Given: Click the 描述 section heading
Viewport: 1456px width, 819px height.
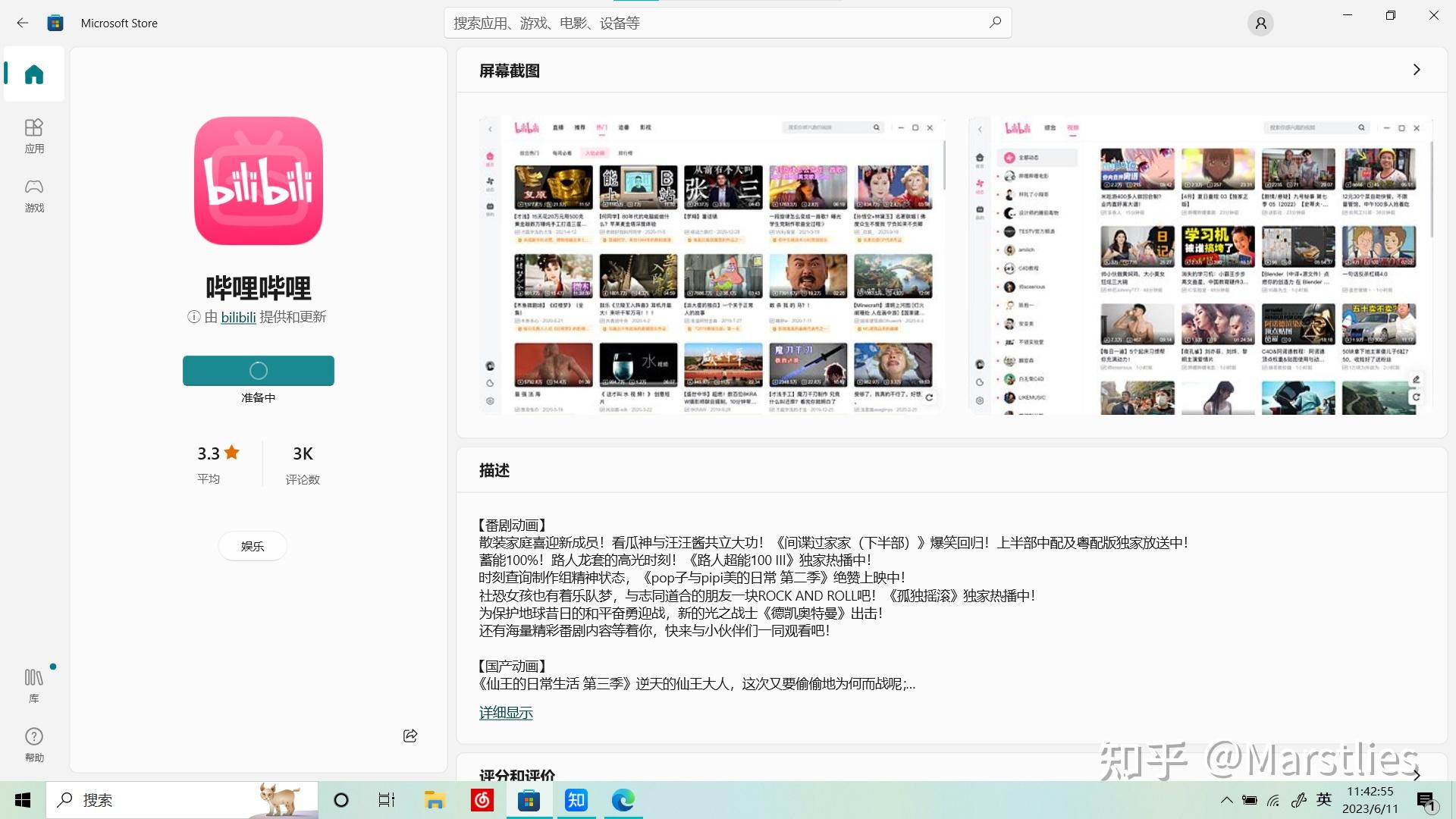Looking at the screenshot, I should [494, 470].
